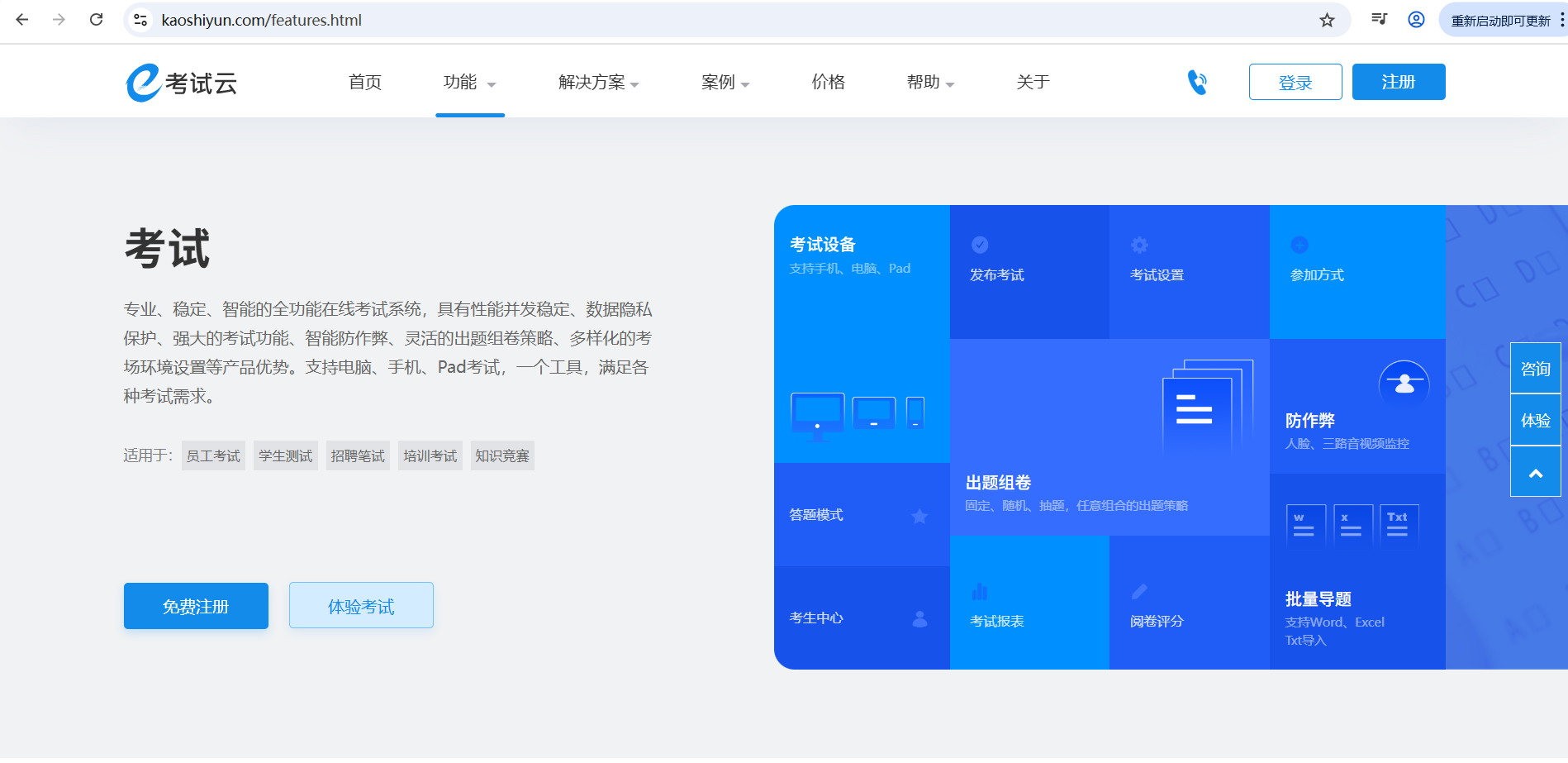The height and width of the screenshot is (763, 1568).
Task: Open the browser profile icon
Action: point(1416,20)
